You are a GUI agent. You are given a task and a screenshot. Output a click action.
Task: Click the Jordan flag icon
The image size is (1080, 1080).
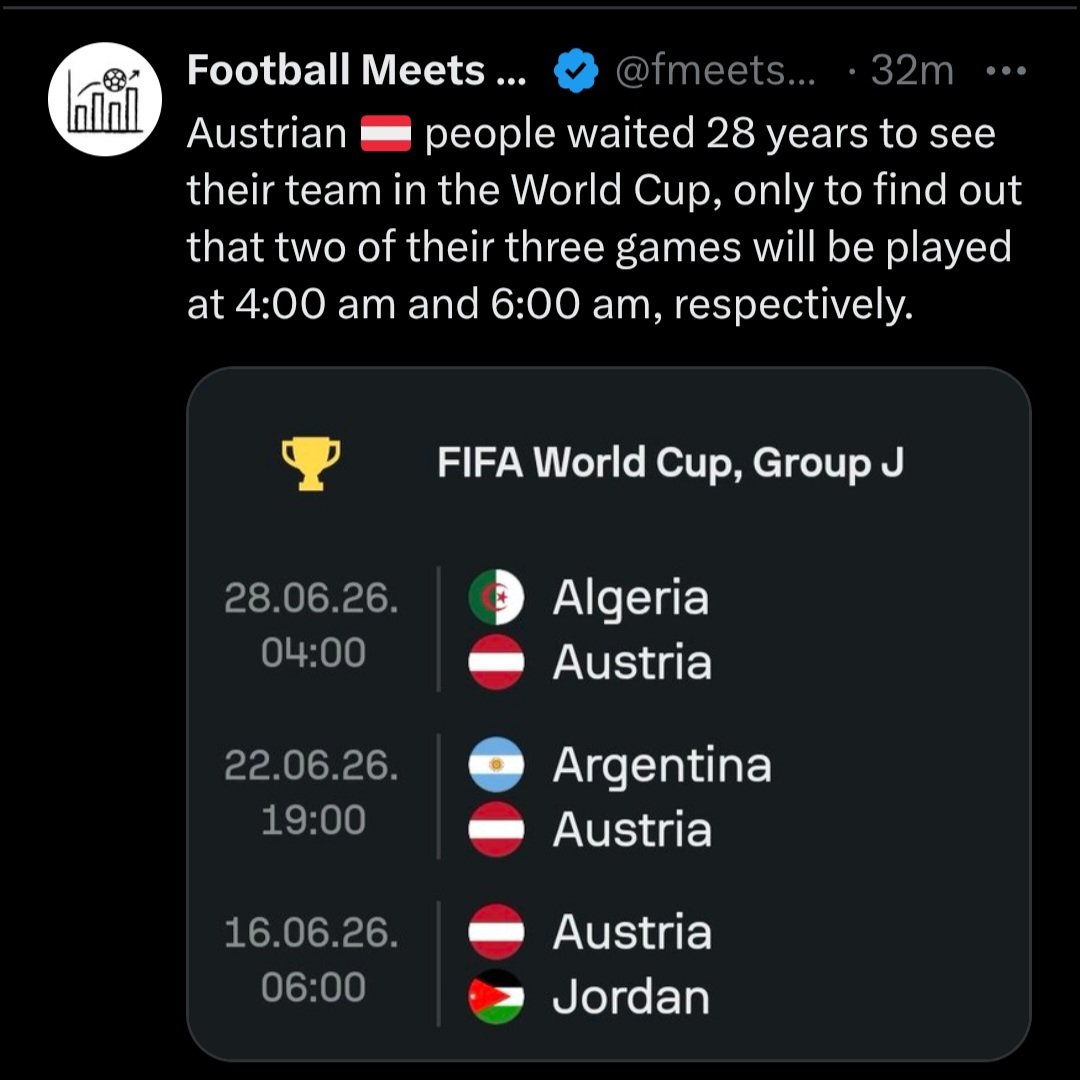point(496,997)
